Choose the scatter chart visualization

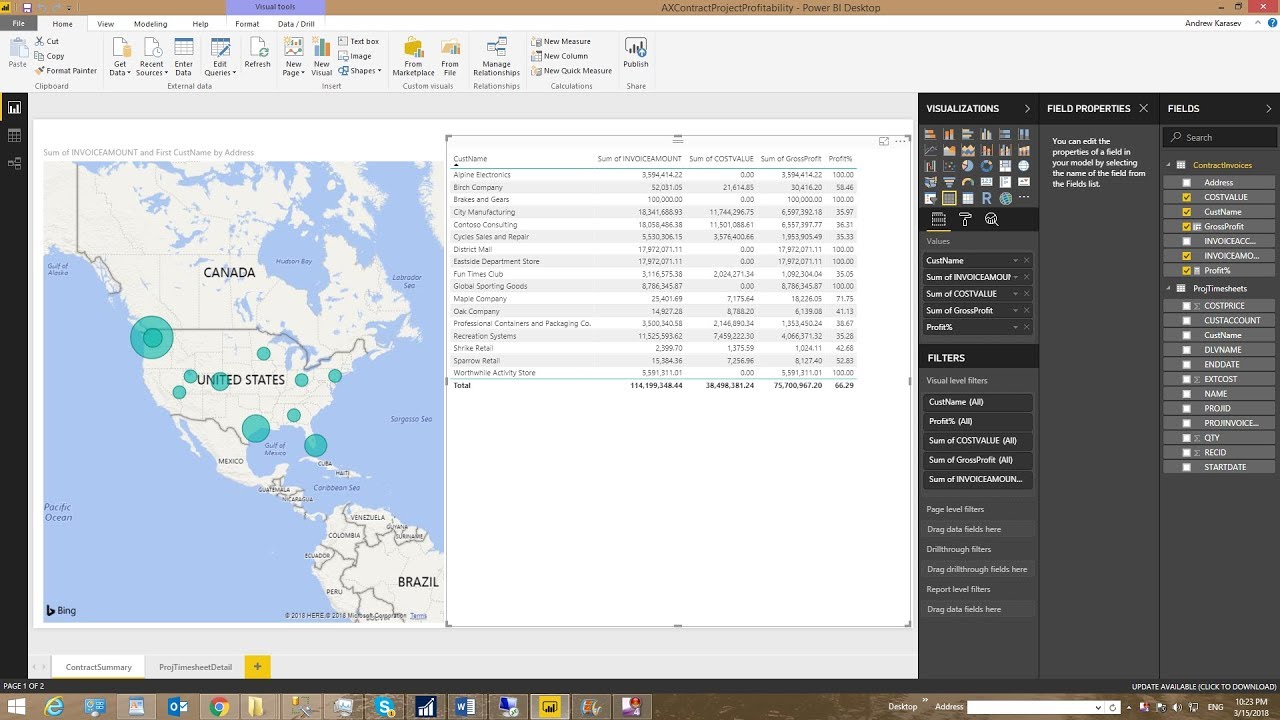coord(949,166)
